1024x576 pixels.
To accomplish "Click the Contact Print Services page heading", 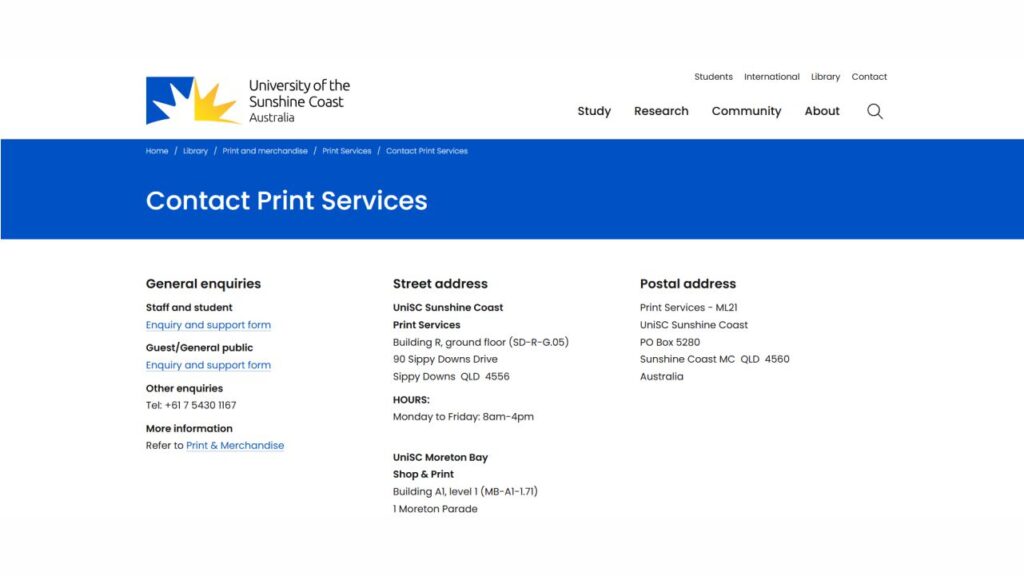I will (x=286, y=200).
